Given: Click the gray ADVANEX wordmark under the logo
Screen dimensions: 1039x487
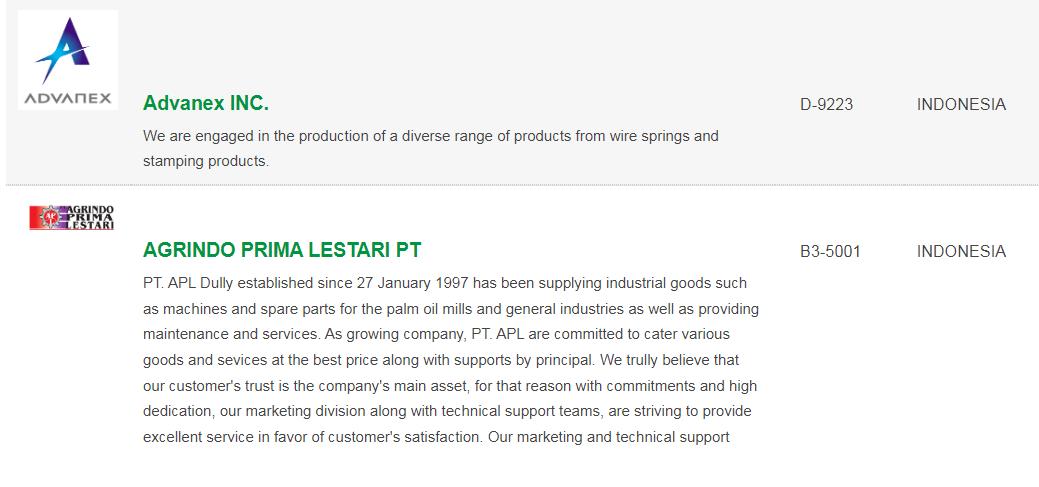Looking at the screenshot, I should click(x=68, y=98).
